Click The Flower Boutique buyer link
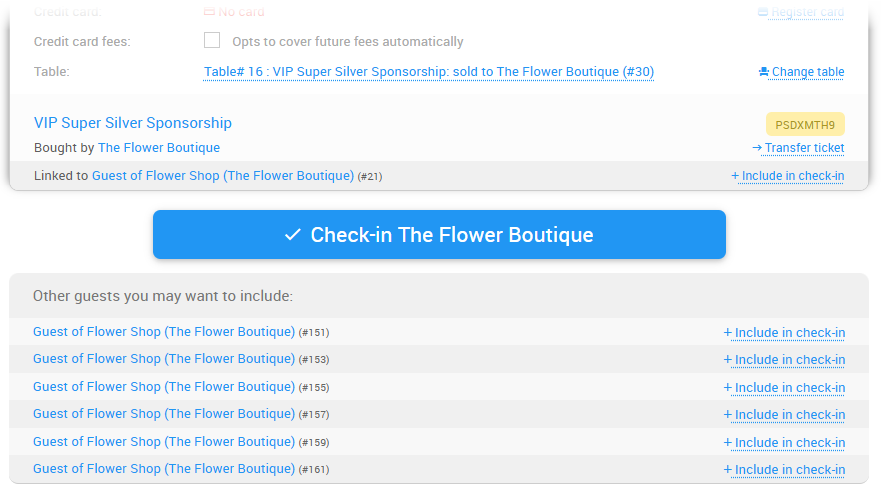 [x=159, y=148]
